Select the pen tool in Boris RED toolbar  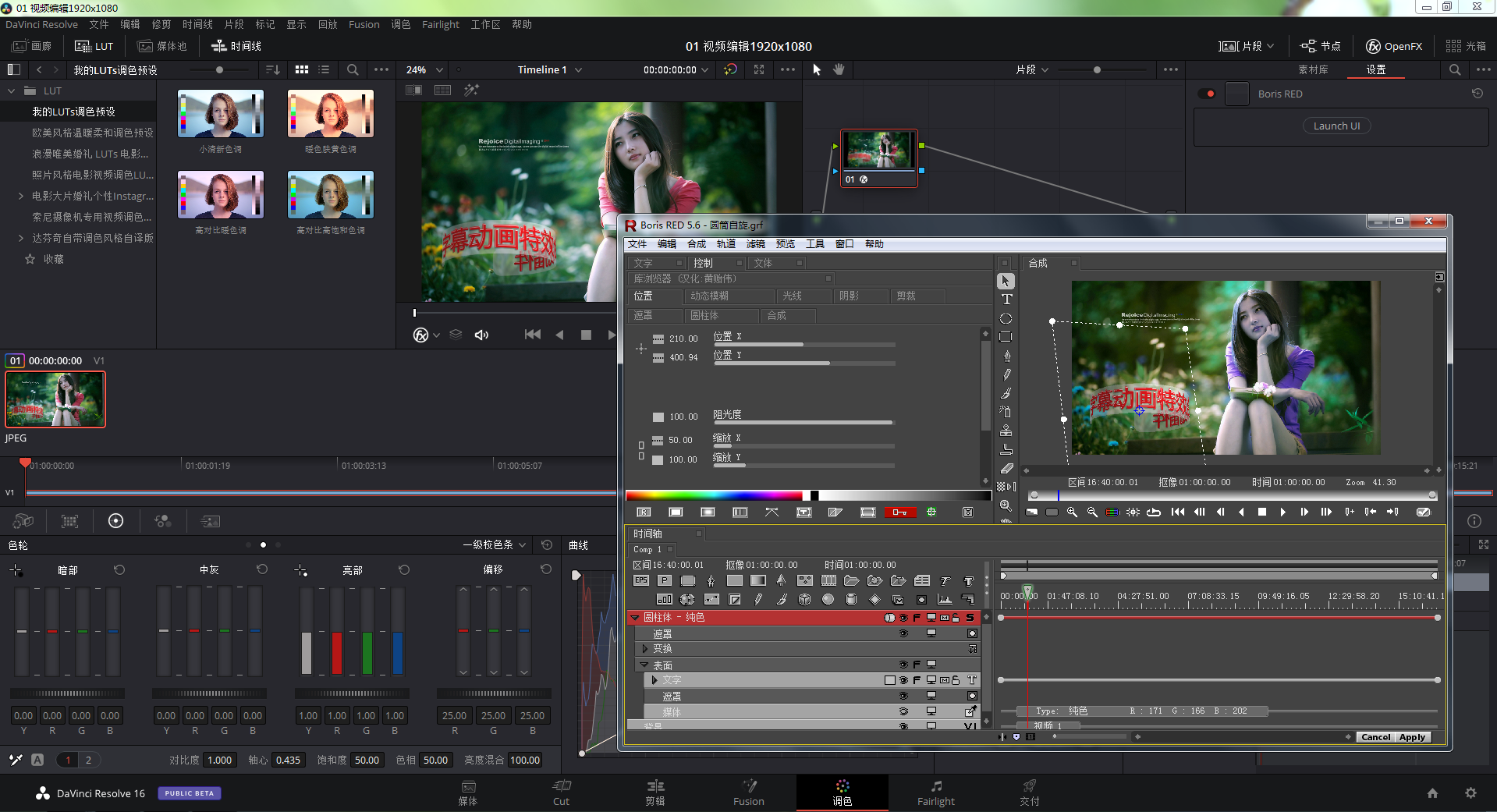[x=1006, y=356]
